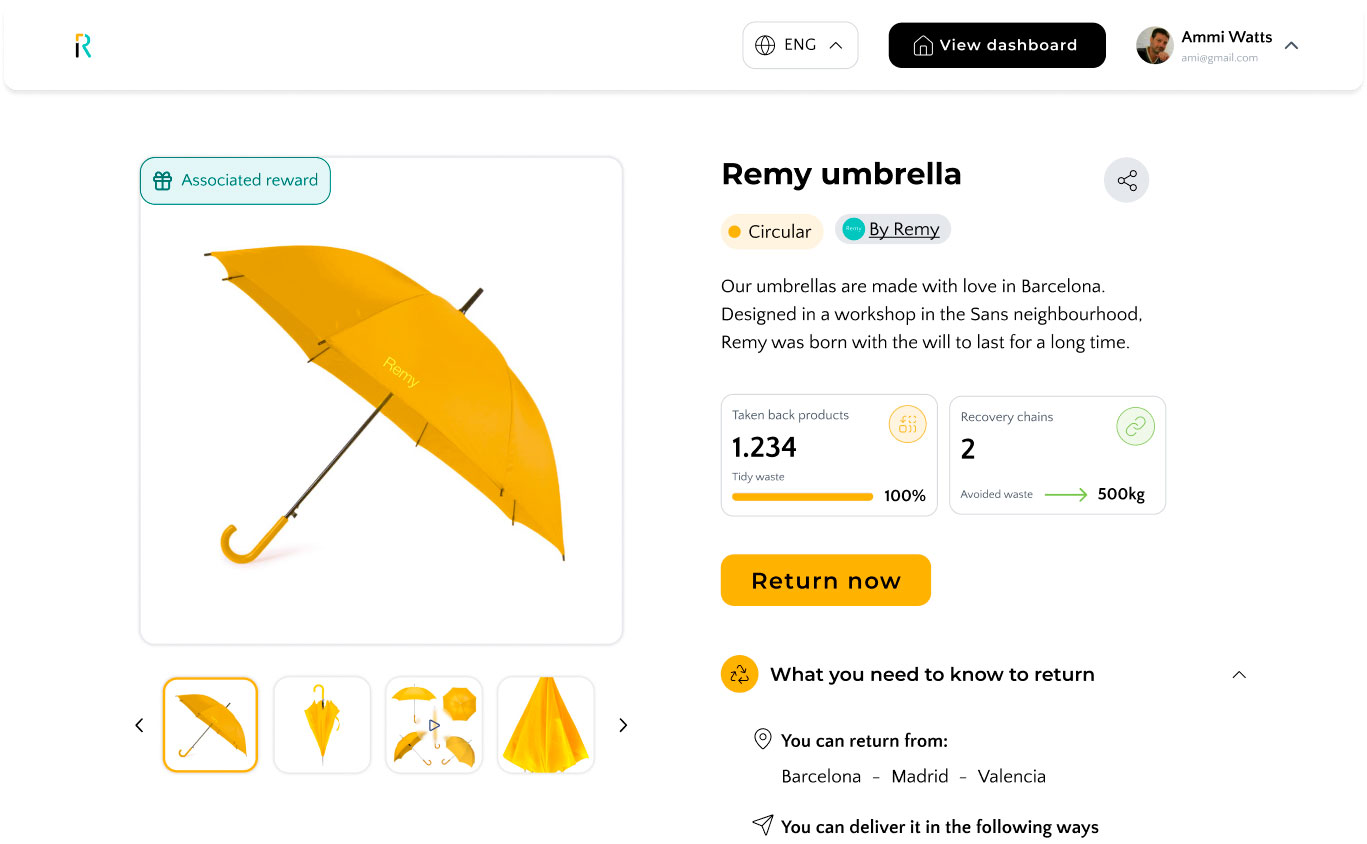Play the multi-umbrella video thumbnail
Viewport: 1367px width, 844px height.
434,725
